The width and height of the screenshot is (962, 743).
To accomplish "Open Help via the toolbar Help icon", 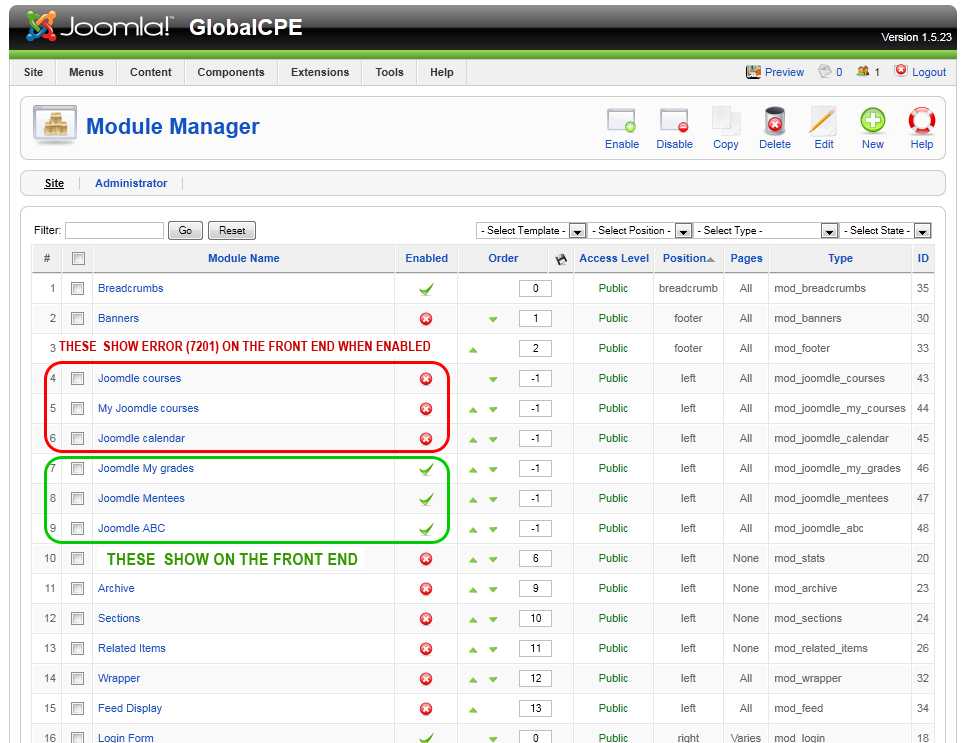I will pyautogui.click(x=920, y=127).
